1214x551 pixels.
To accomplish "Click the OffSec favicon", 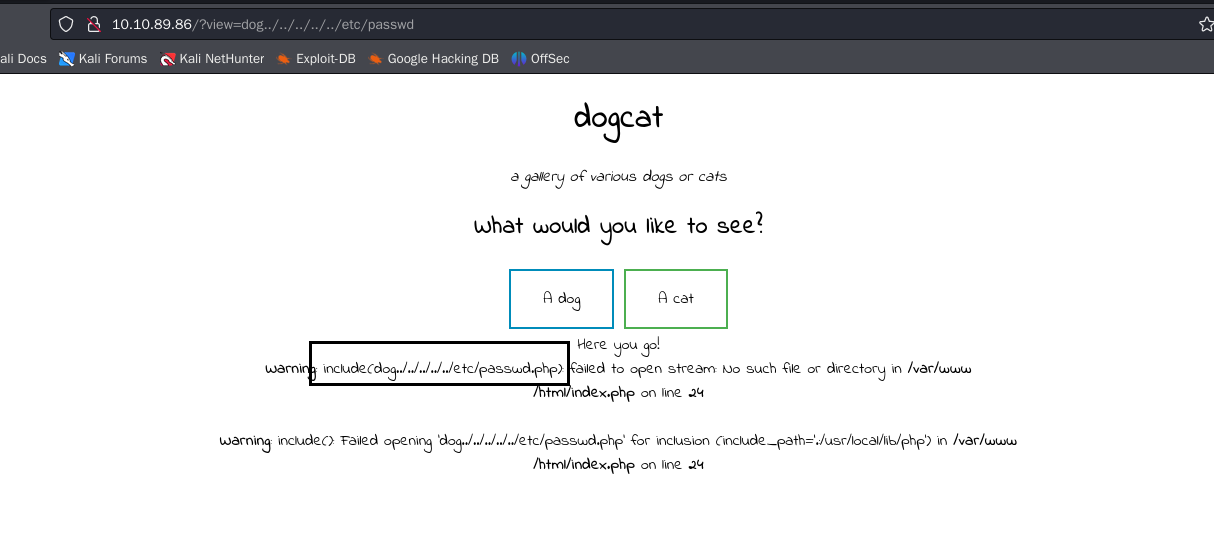I will tap(518, 59).
